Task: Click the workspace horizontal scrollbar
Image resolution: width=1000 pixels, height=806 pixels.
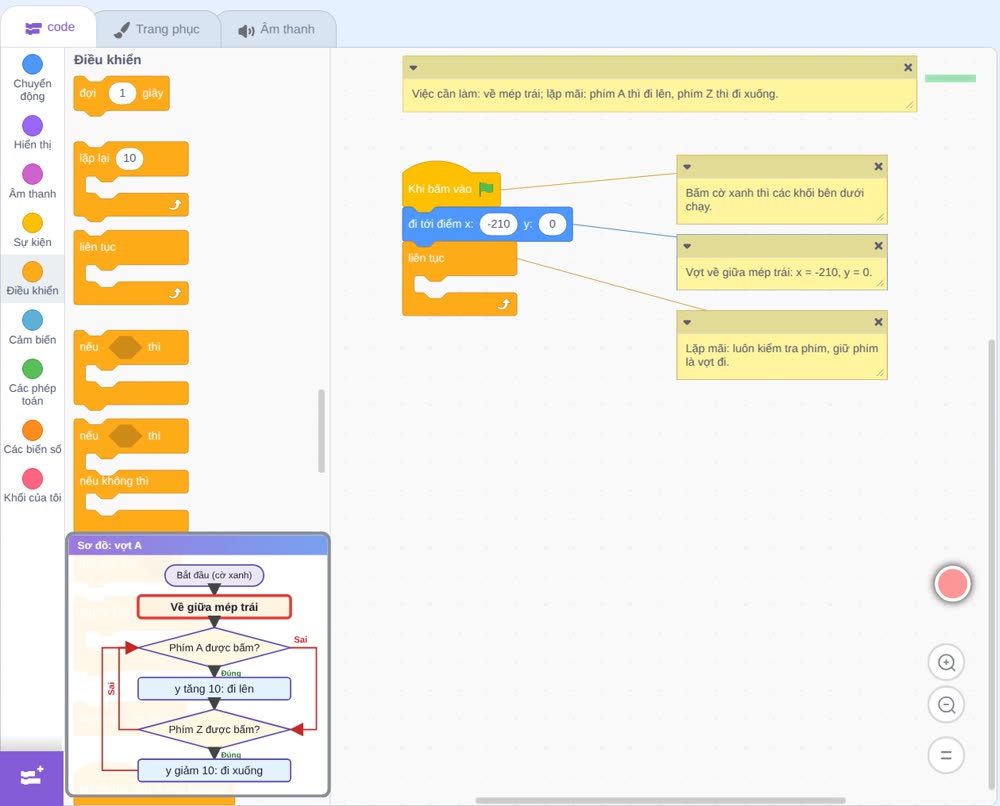Action: [661, 800]
